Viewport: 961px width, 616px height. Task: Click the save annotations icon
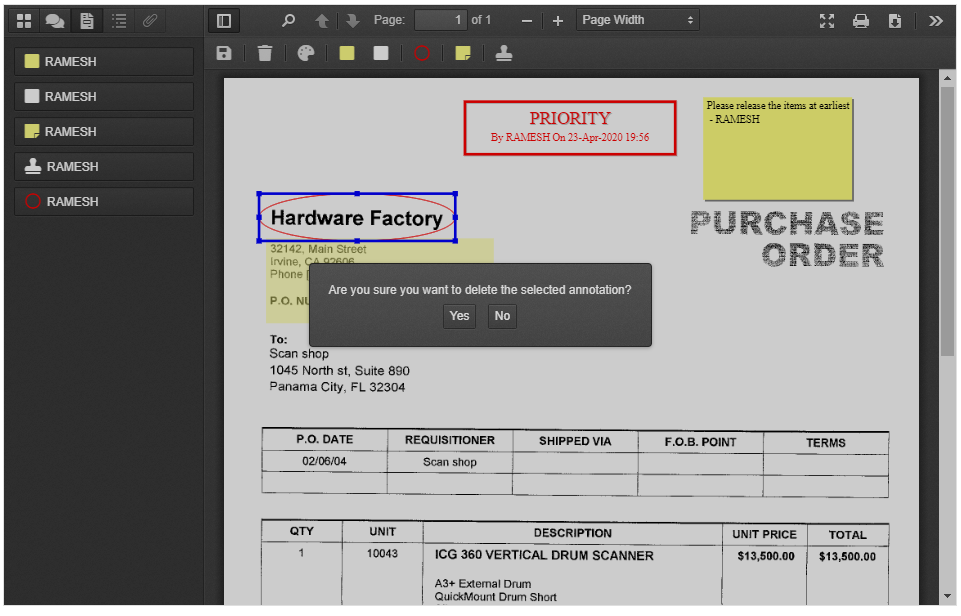tap(224, 53)
